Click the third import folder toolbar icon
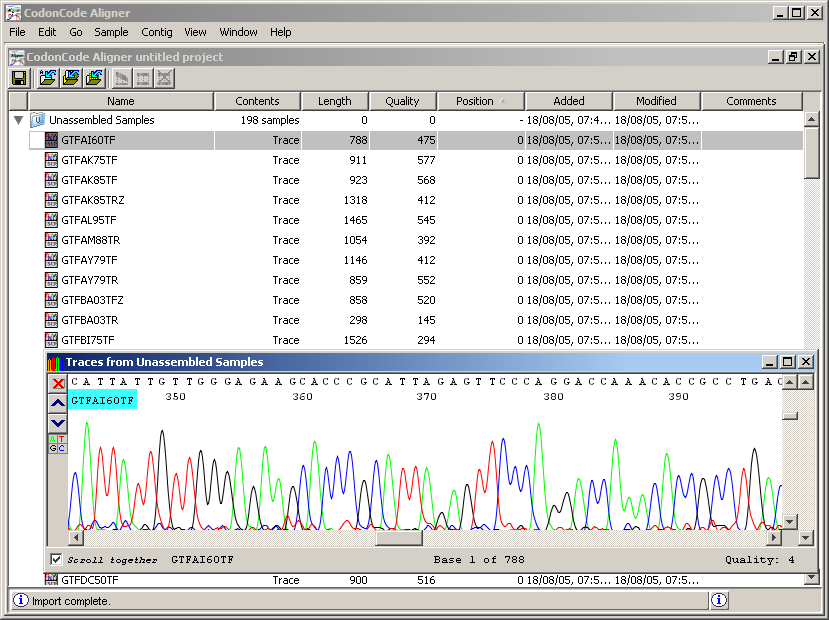 coord(94,78)
